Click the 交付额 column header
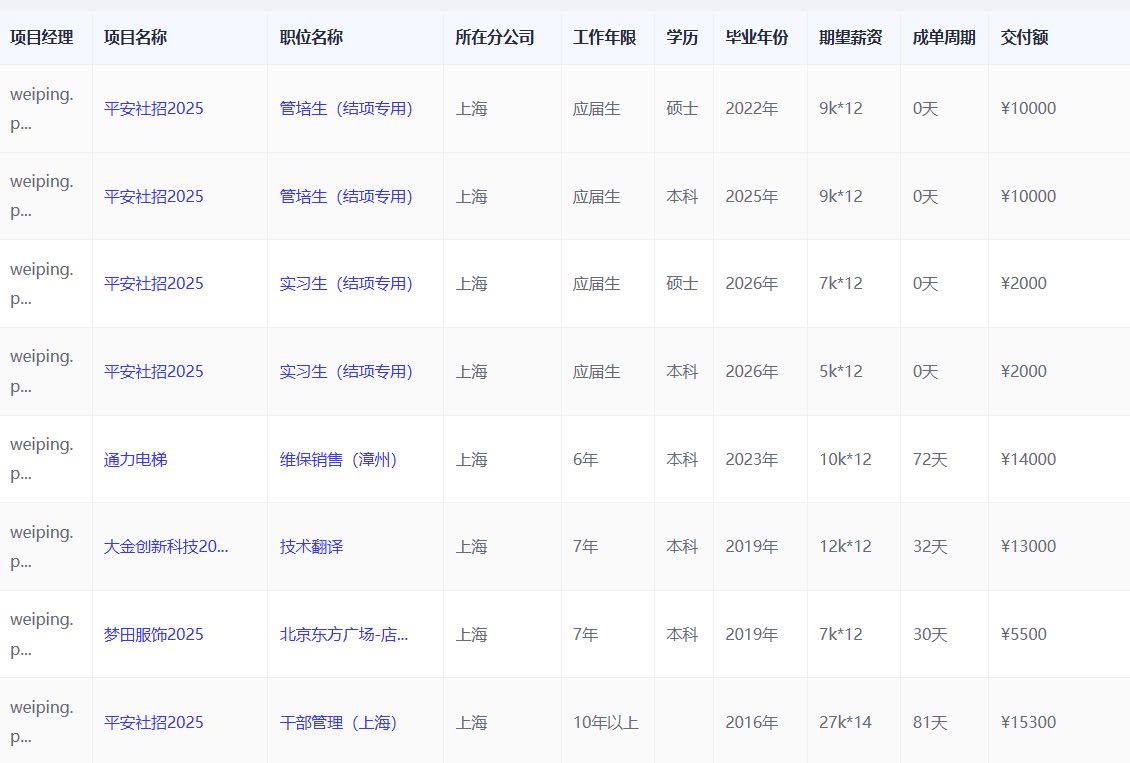 click(x=1024, y=38)
